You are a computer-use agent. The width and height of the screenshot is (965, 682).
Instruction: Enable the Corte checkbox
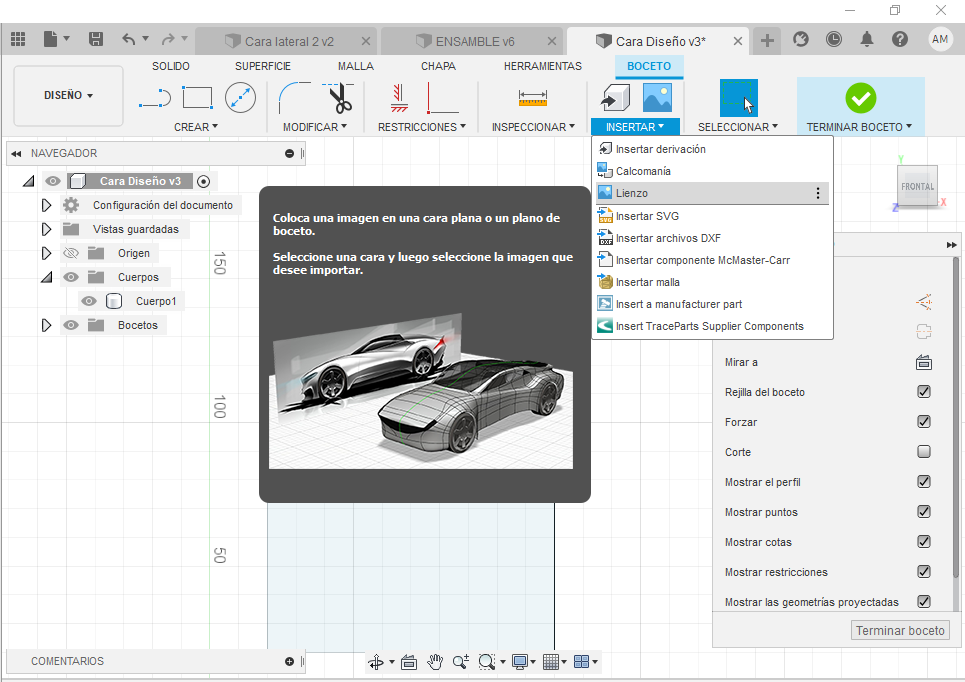pos(924,452)
